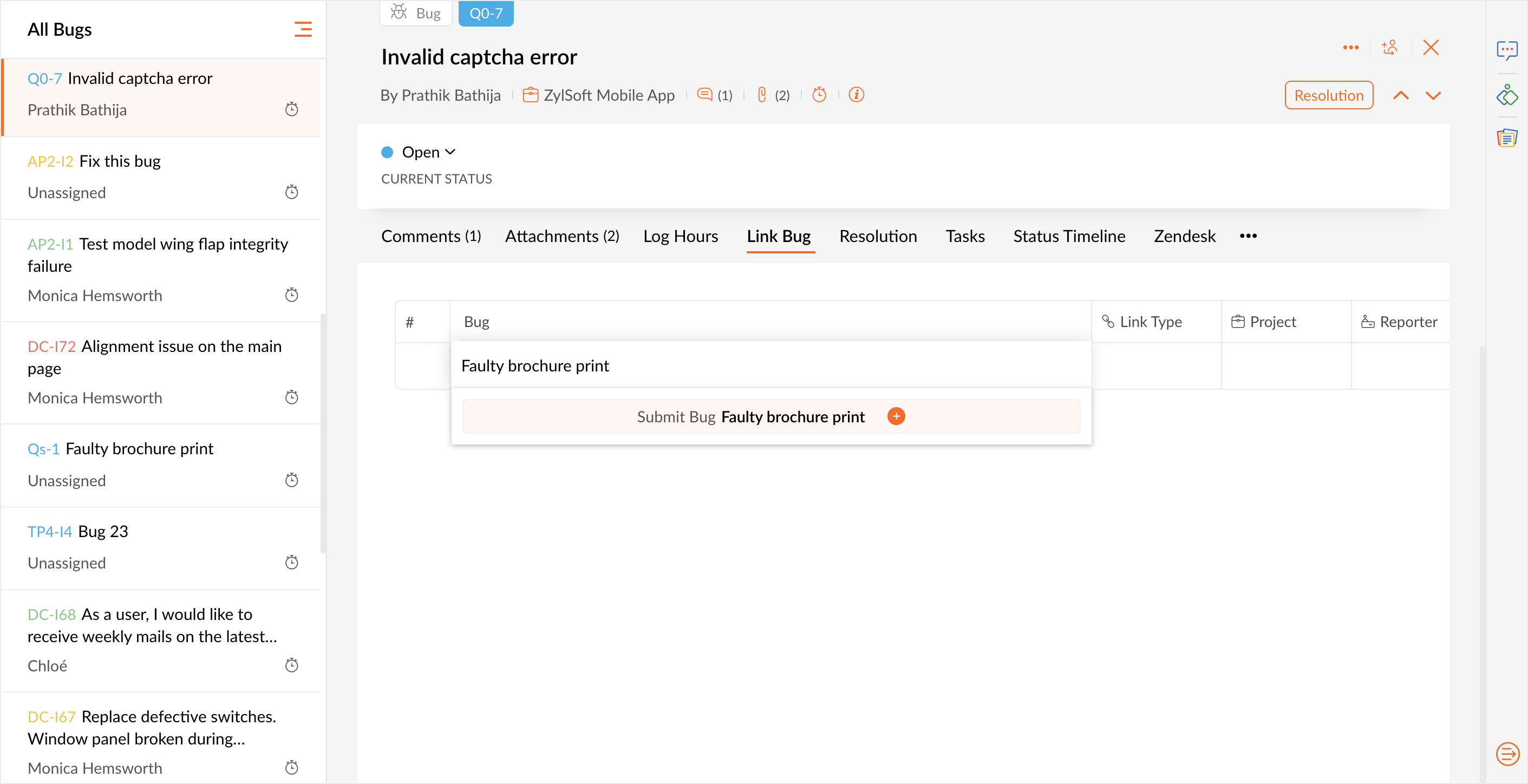Click the Resolution button
The height and width of the screenshot is (784, 1528).
pyautogui.click(x=1329, y=95)
